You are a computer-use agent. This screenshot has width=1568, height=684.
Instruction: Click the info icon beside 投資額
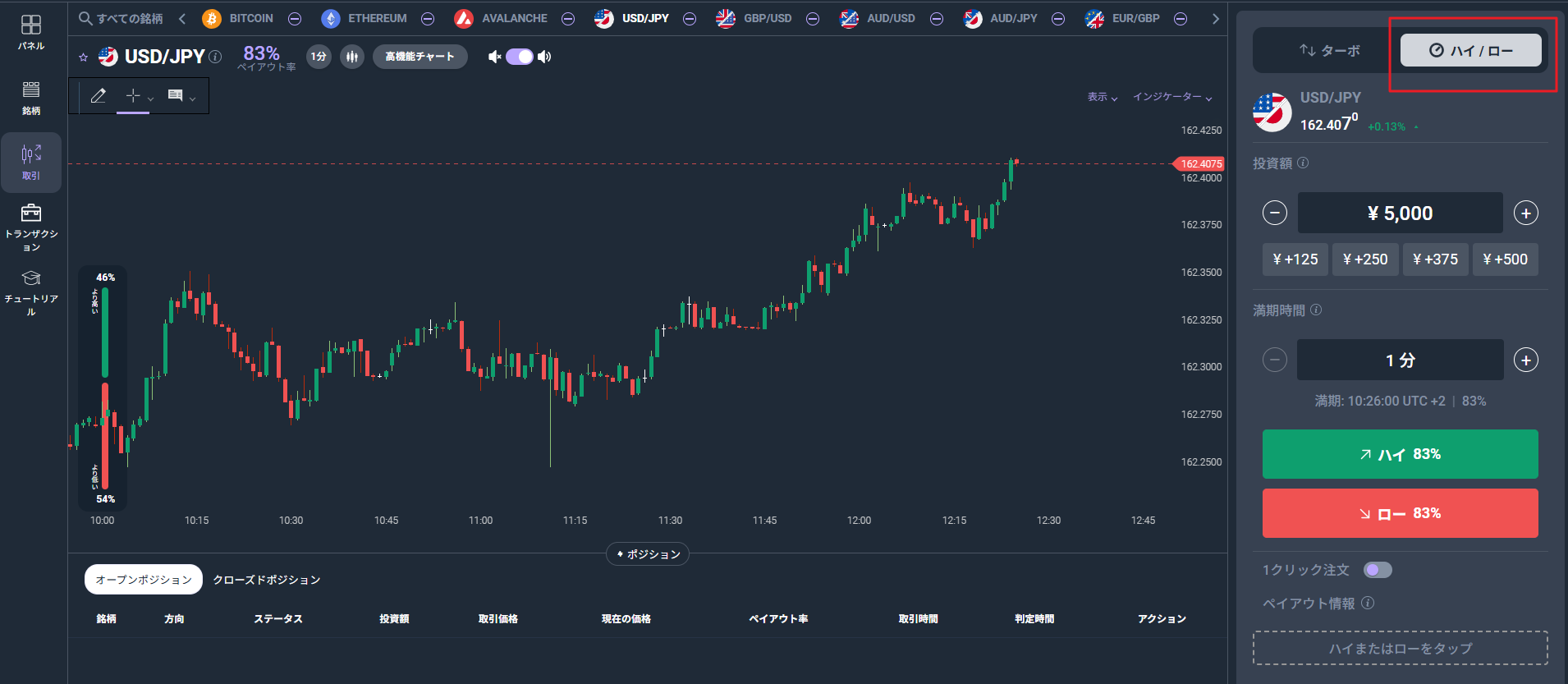point(1303,163)
